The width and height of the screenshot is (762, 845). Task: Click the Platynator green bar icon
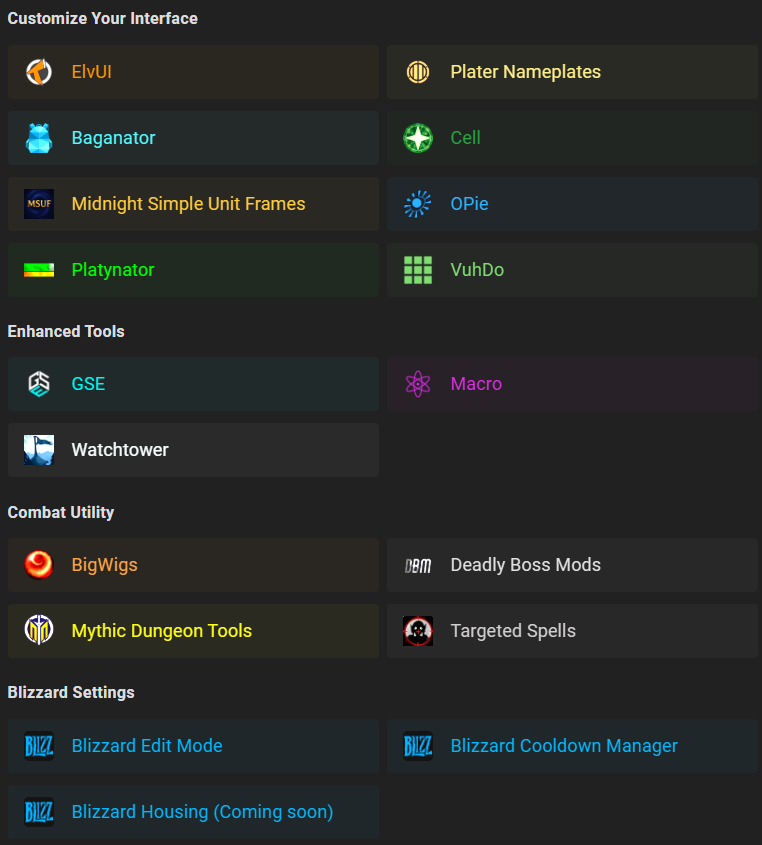(x=39, y=270)
